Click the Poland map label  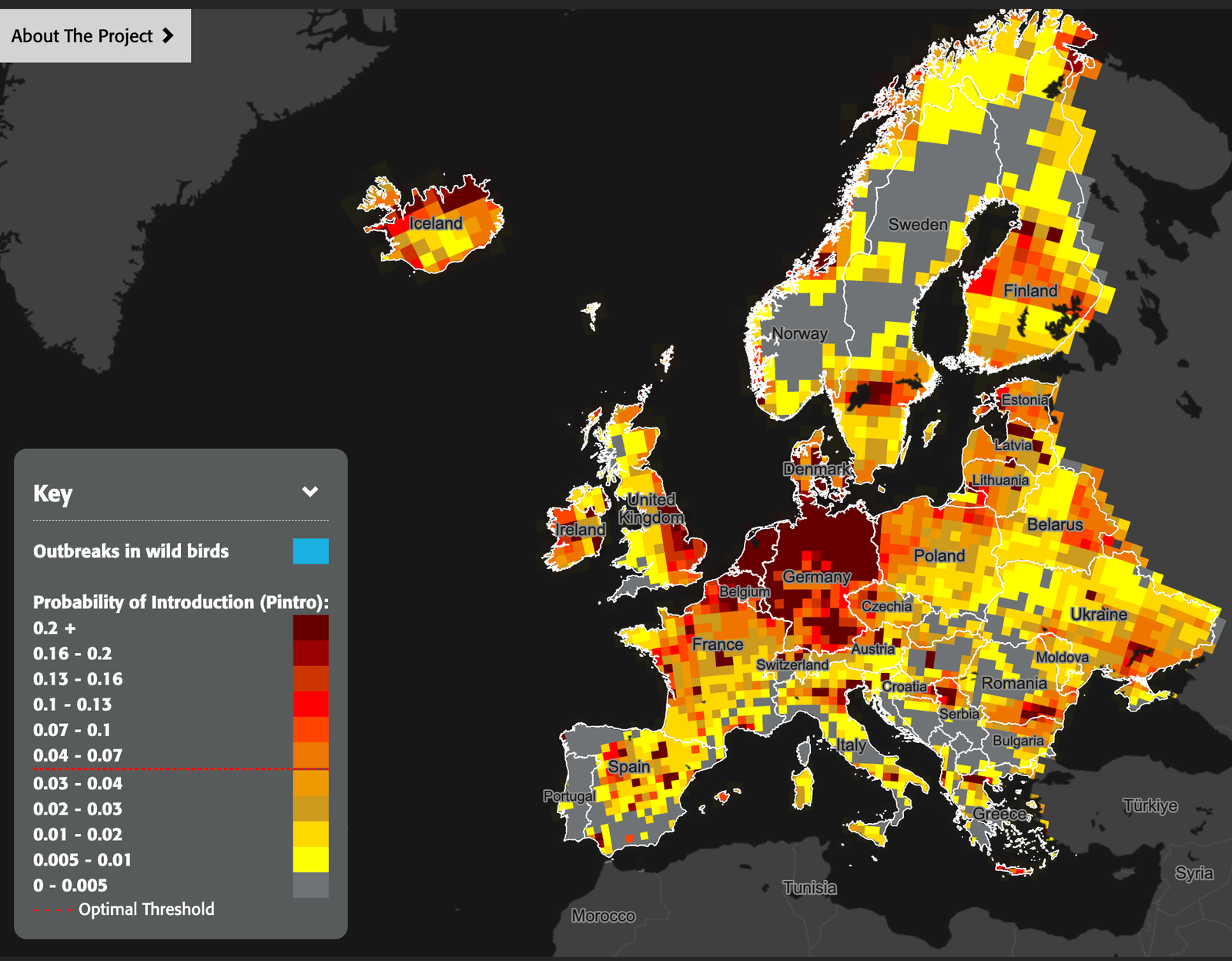939,556
